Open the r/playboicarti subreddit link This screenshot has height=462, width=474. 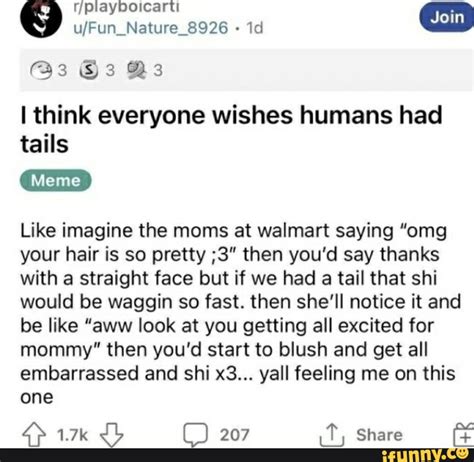click(x=126, y=7)
